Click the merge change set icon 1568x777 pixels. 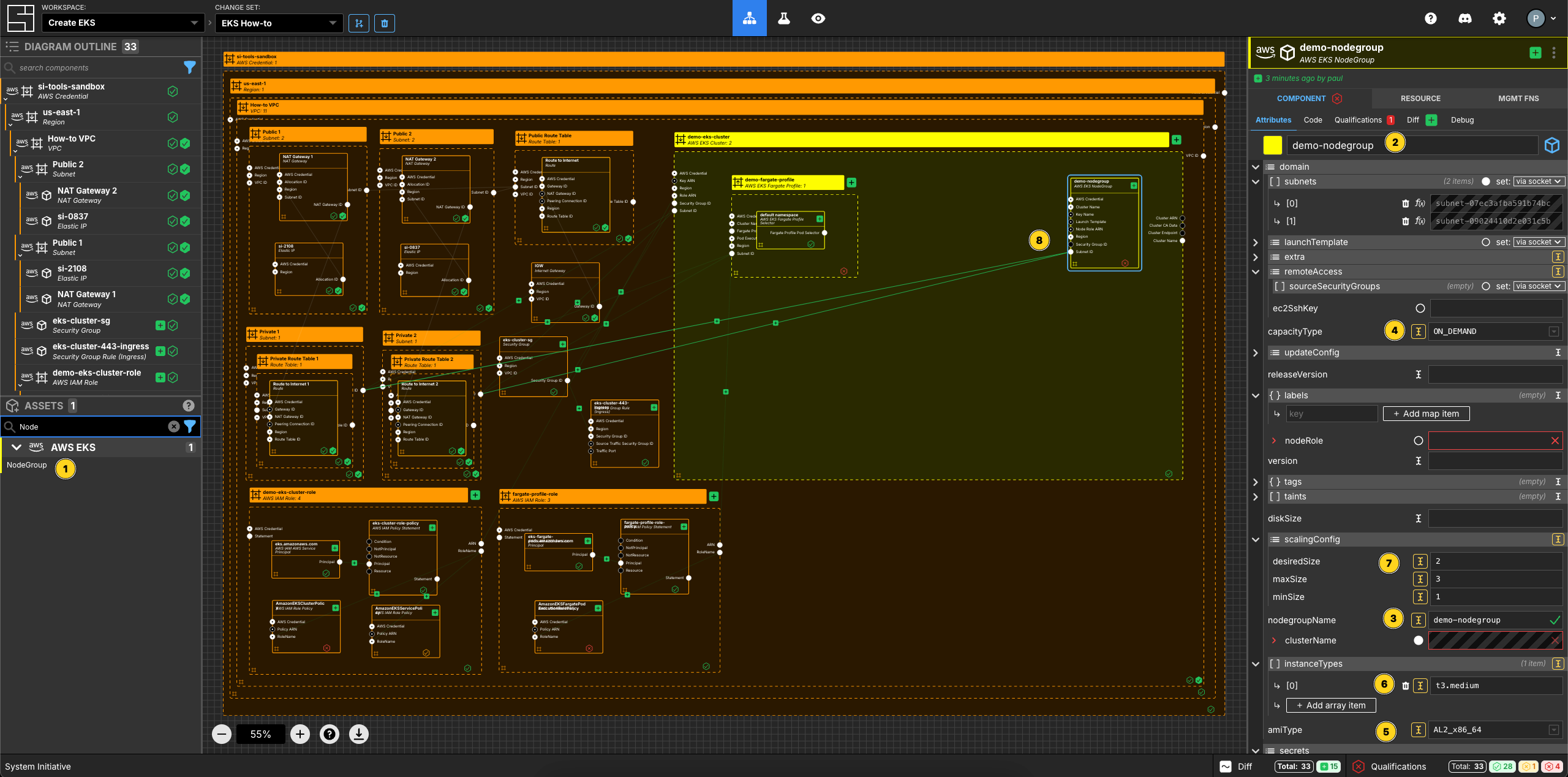click(359, 23)
